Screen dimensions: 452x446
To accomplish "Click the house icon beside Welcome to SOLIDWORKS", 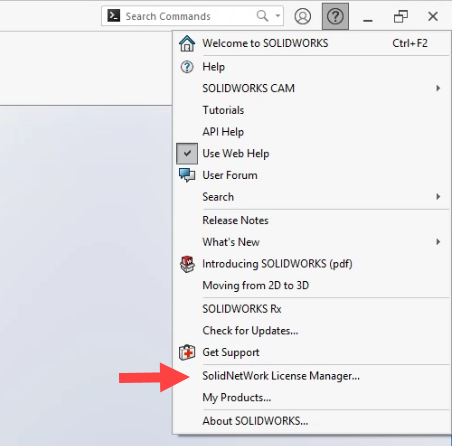I will click(187, 43).
